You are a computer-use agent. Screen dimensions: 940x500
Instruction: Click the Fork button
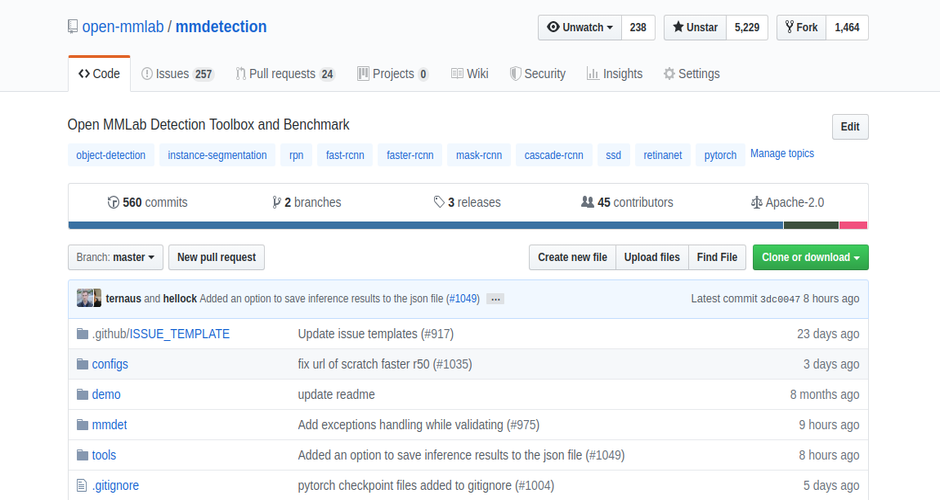(802, 28)
